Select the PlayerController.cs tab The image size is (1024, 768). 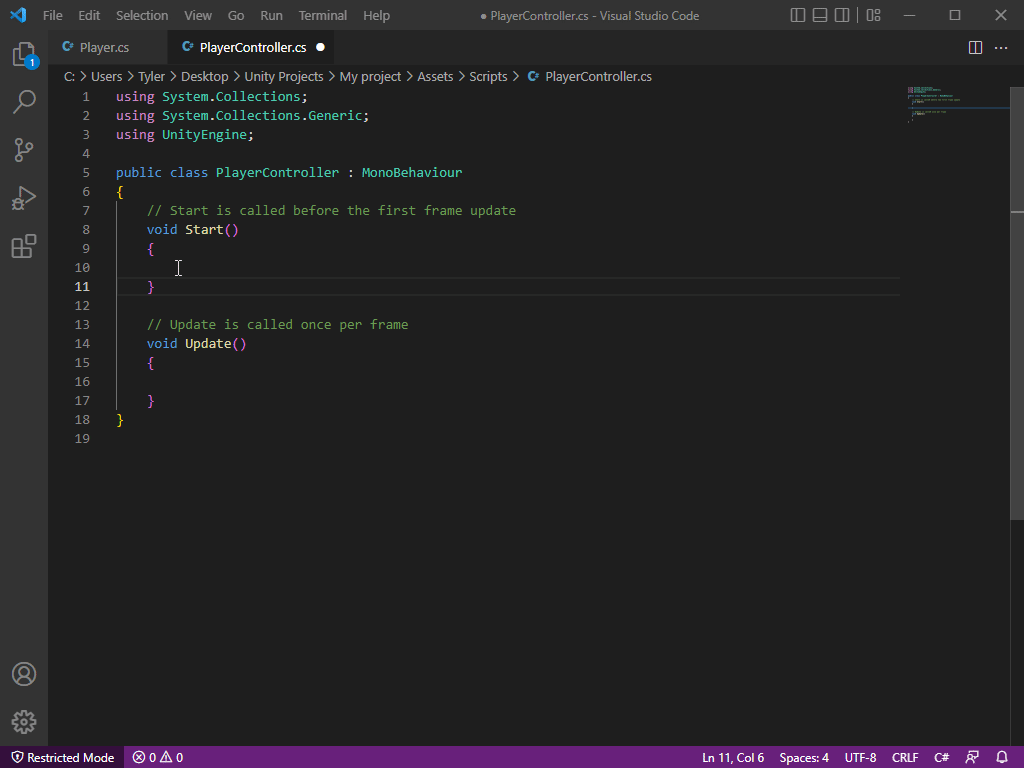tap(253, 48)
